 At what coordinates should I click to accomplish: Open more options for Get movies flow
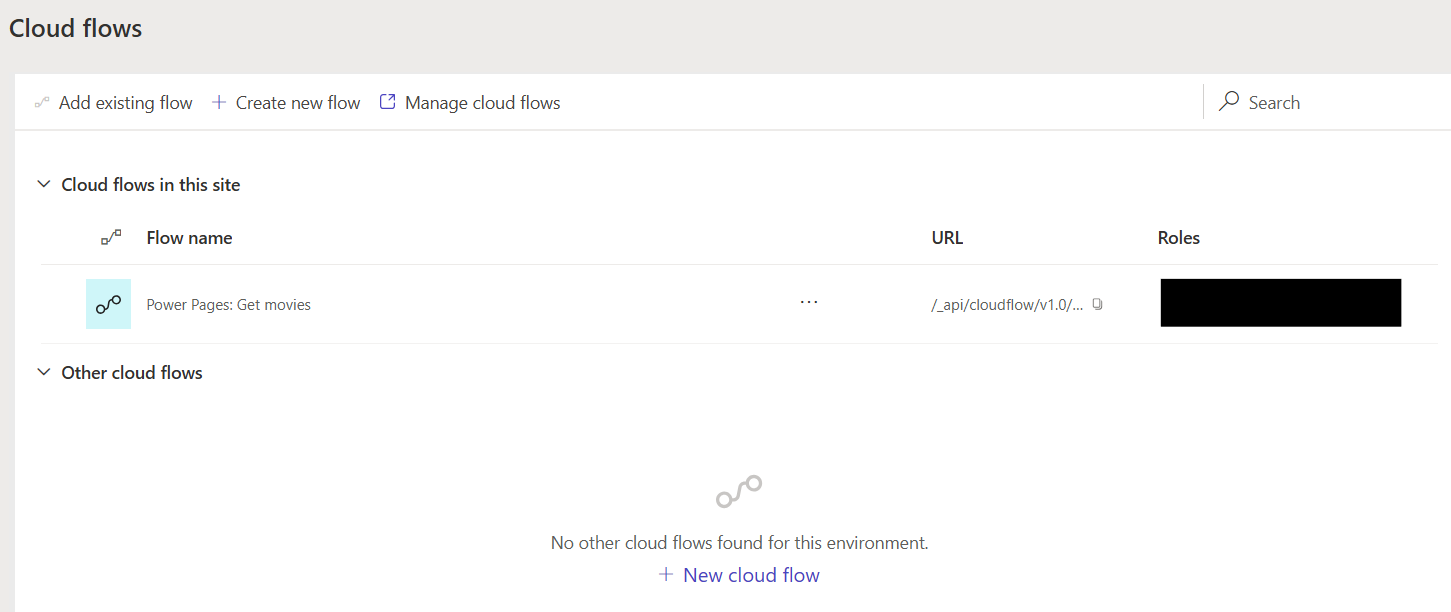809,303
